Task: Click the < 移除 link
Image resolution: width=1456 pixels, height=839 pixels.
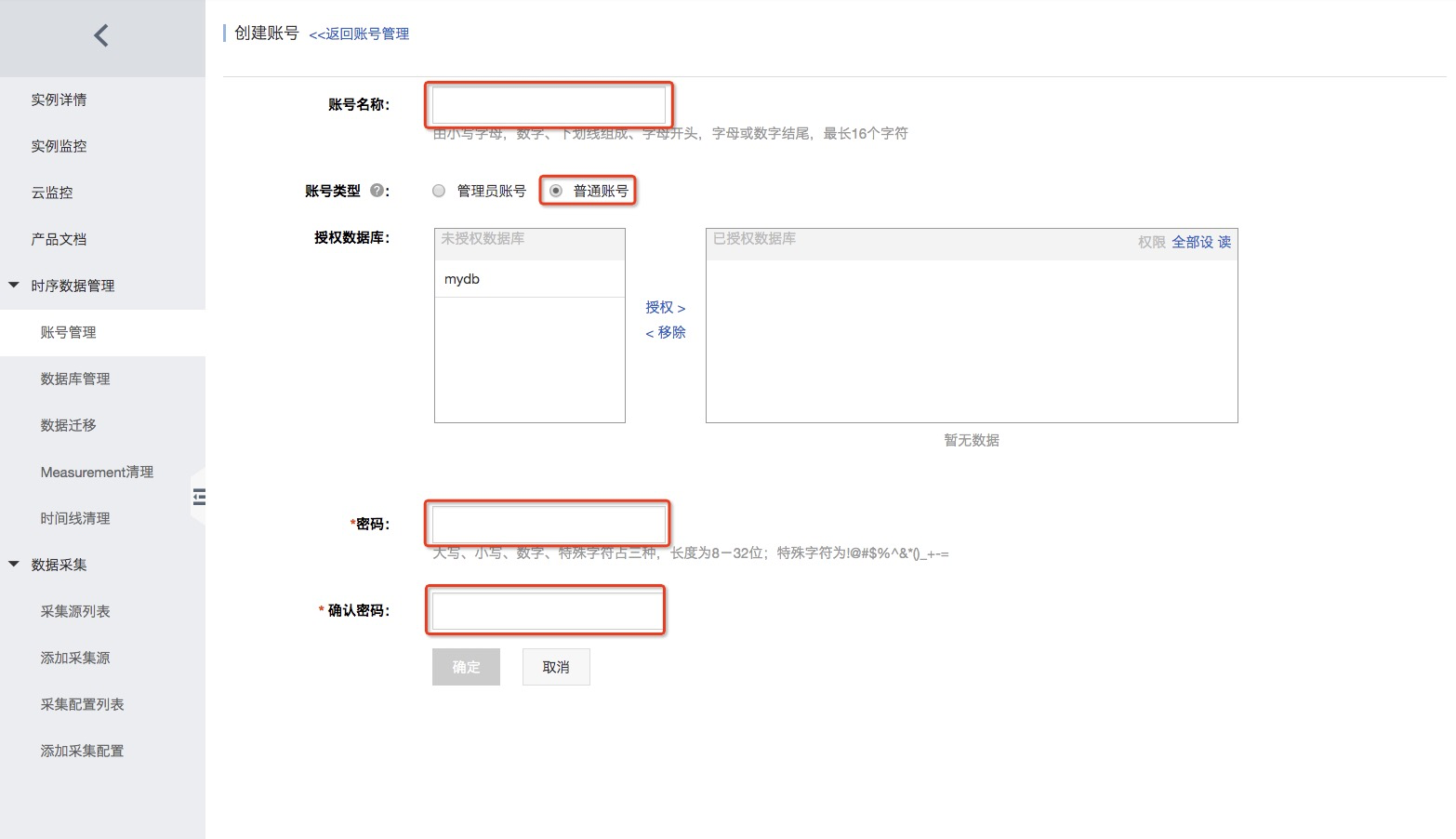Action: pyautogui.click(x=666, y=332)
